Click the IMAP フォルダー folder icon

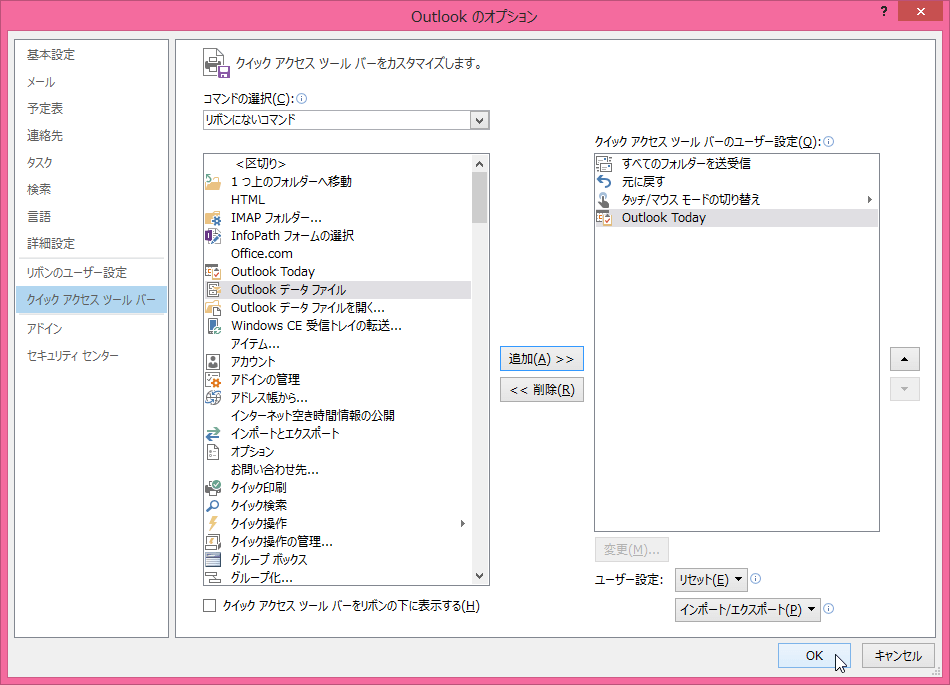point(213,218)
